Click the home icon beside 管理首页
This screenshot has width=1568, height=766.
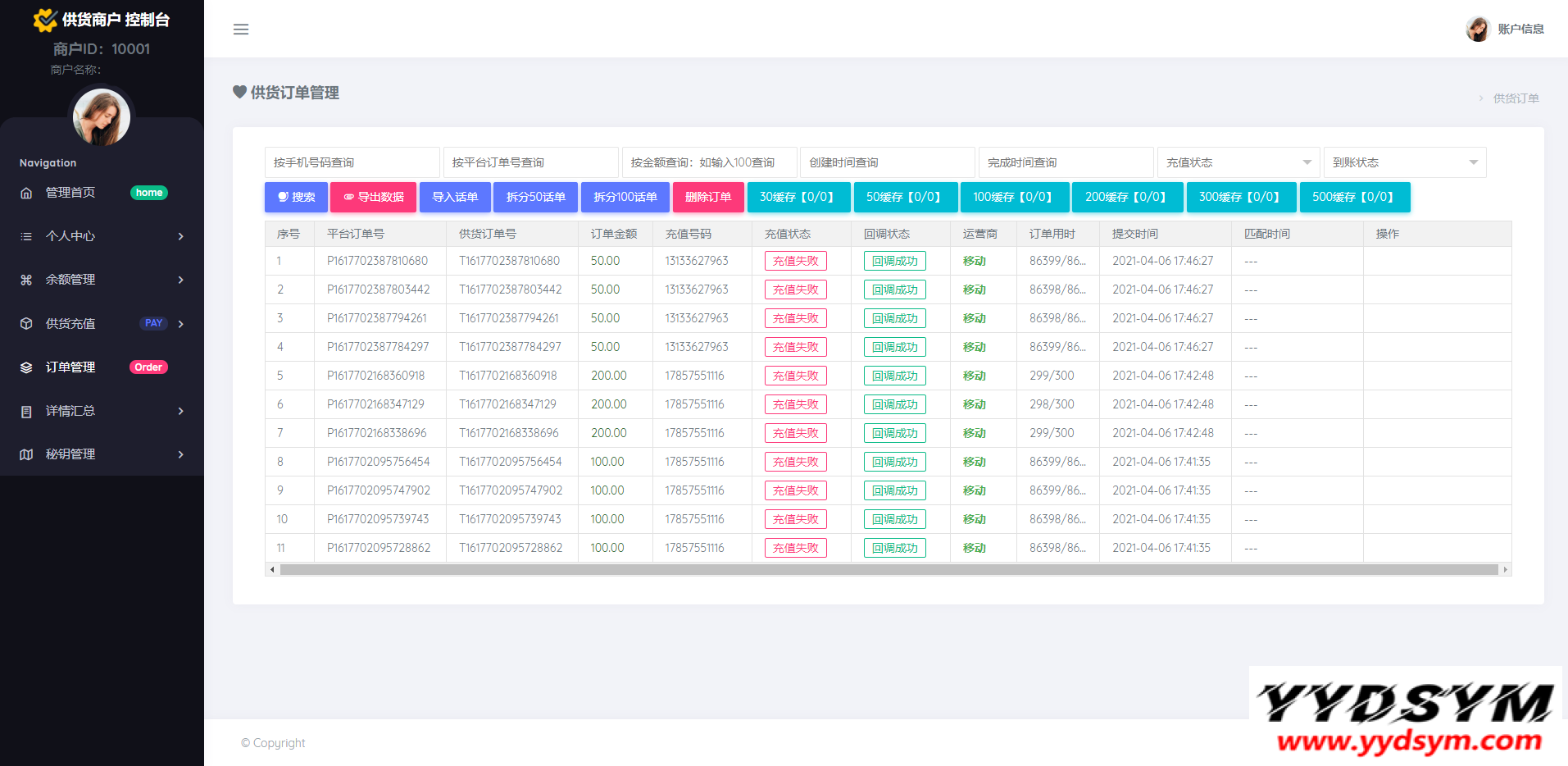coord(26,193)
